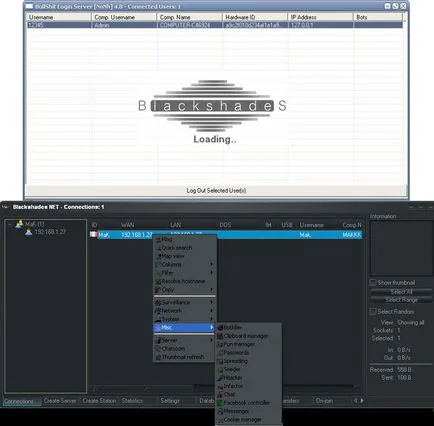This screenshot has width=434, height=426.
Task: Click the Seeder icon in the submenu
Action: [x=220, y=369]
